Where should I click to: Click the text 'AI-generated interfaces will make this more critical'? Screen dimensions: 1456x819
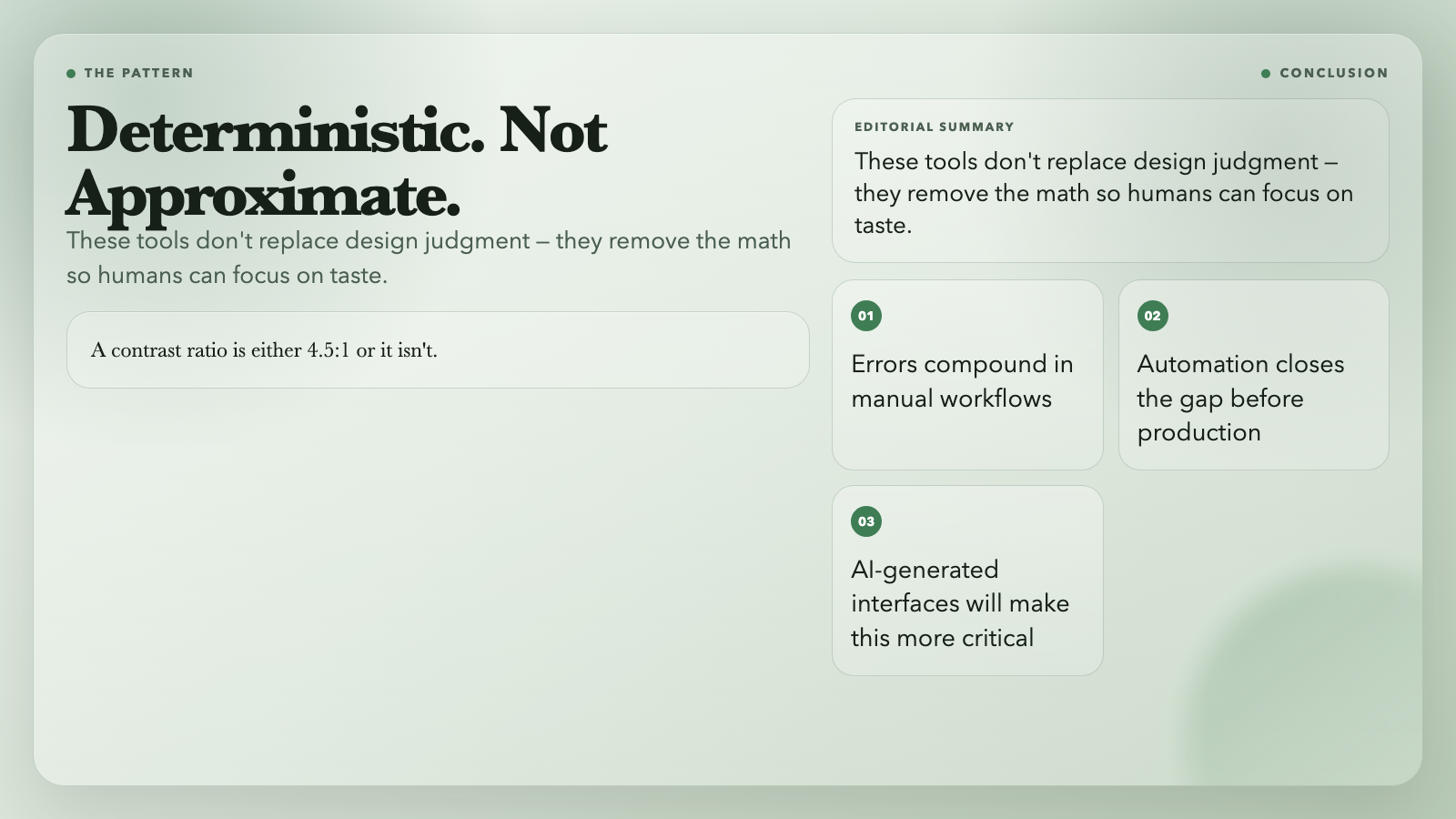960,604
